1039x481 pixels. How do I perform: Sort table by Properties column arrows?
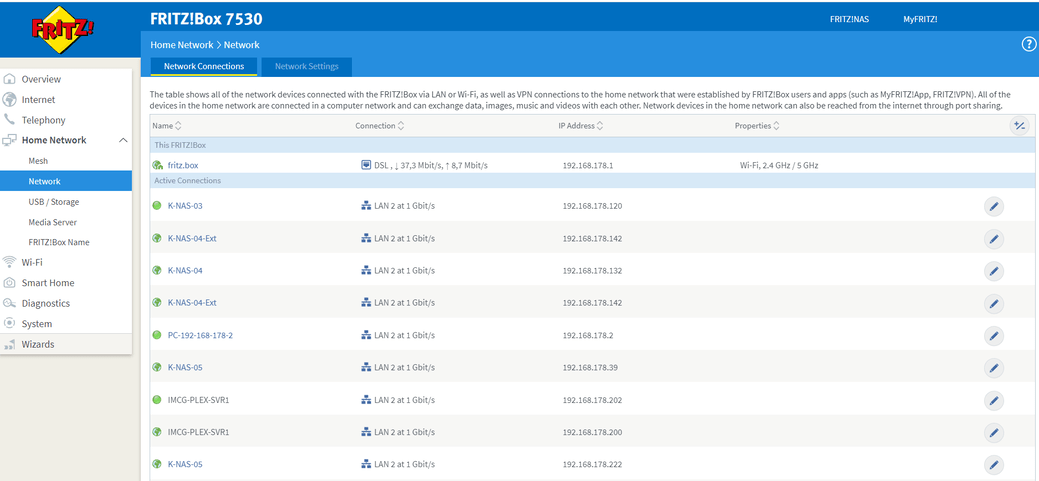pyautogui.click(x=776, y=126)
